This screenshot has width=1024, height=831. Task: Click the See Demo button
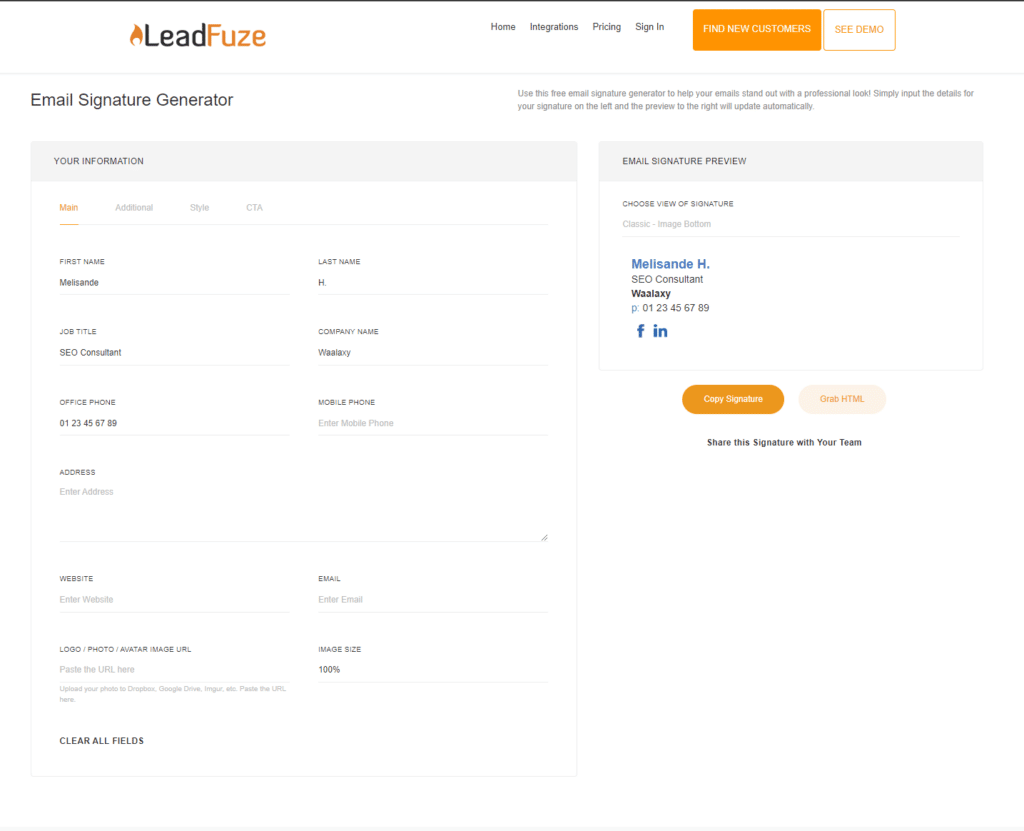(x=859, y=30)
